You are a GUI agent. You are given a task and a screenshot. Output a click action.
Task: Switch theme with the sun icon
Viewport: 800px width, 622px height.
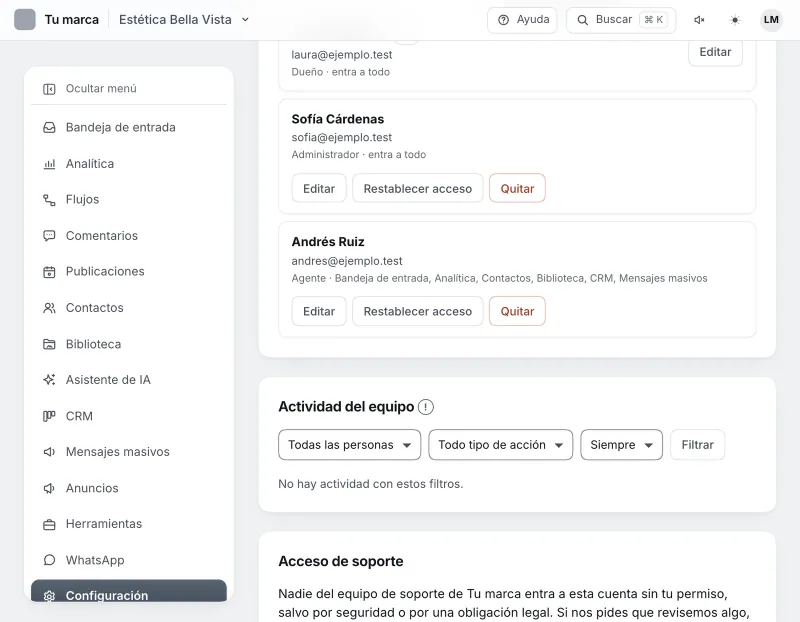tap(735, 20)
